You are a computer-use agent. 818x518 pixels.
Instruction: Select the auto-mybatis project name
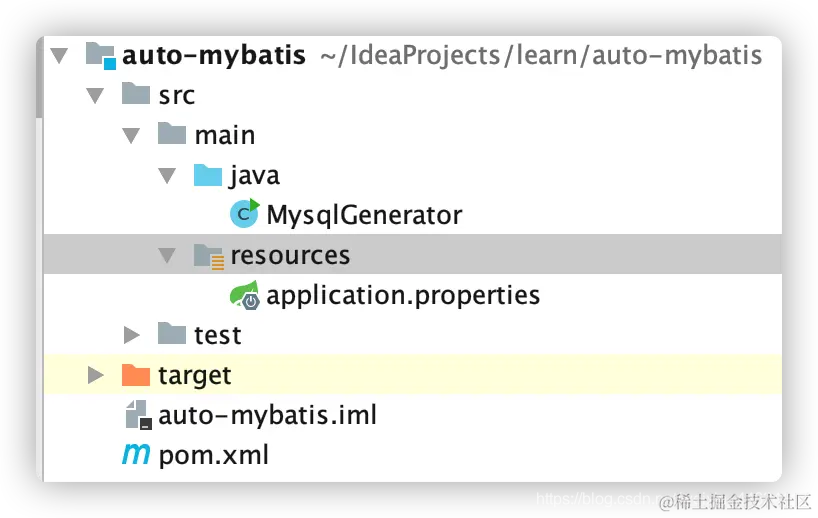[x=214, y=55]
